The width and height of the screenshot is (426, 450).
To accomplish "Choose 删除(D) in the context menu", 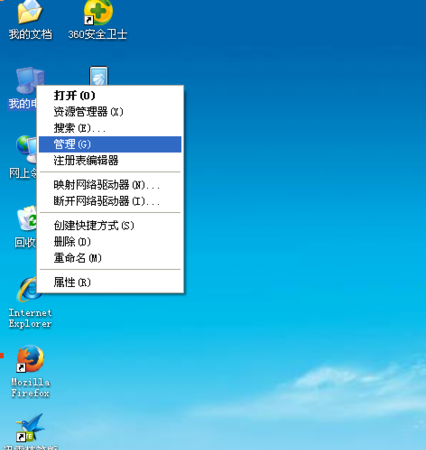I will [110, 242].
